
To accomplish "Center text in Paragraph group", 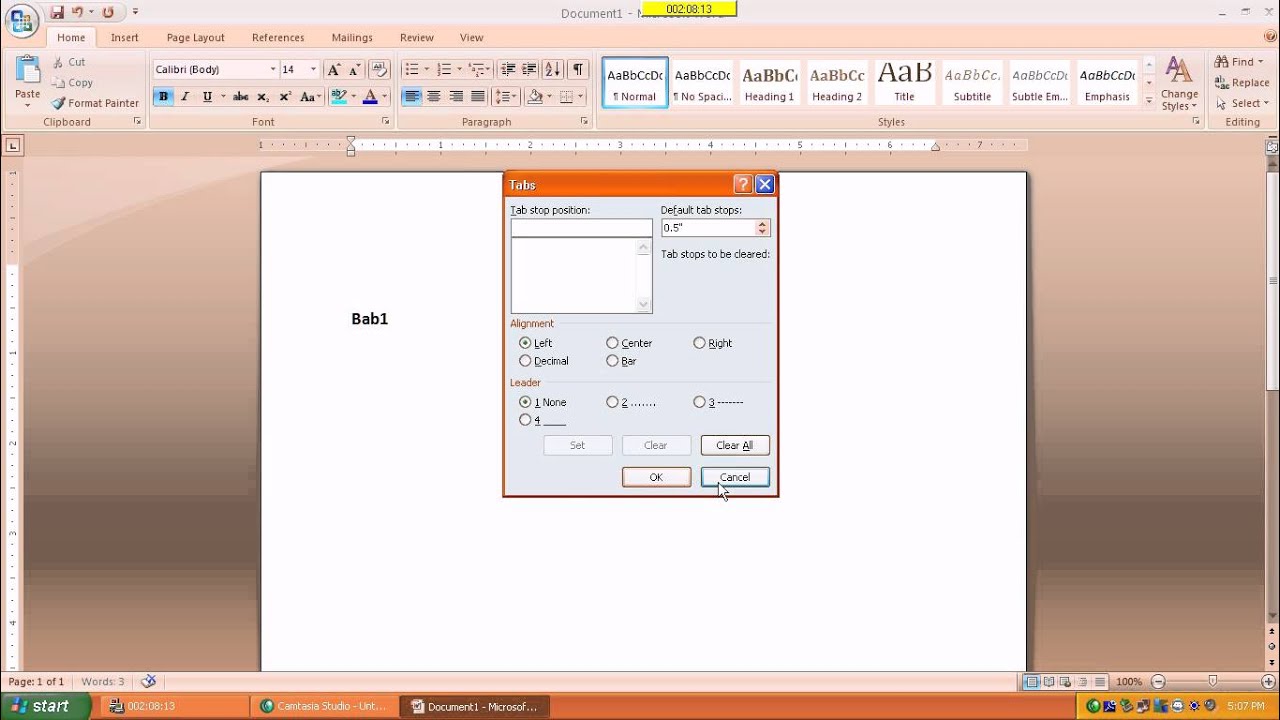I will pos(434,97).
